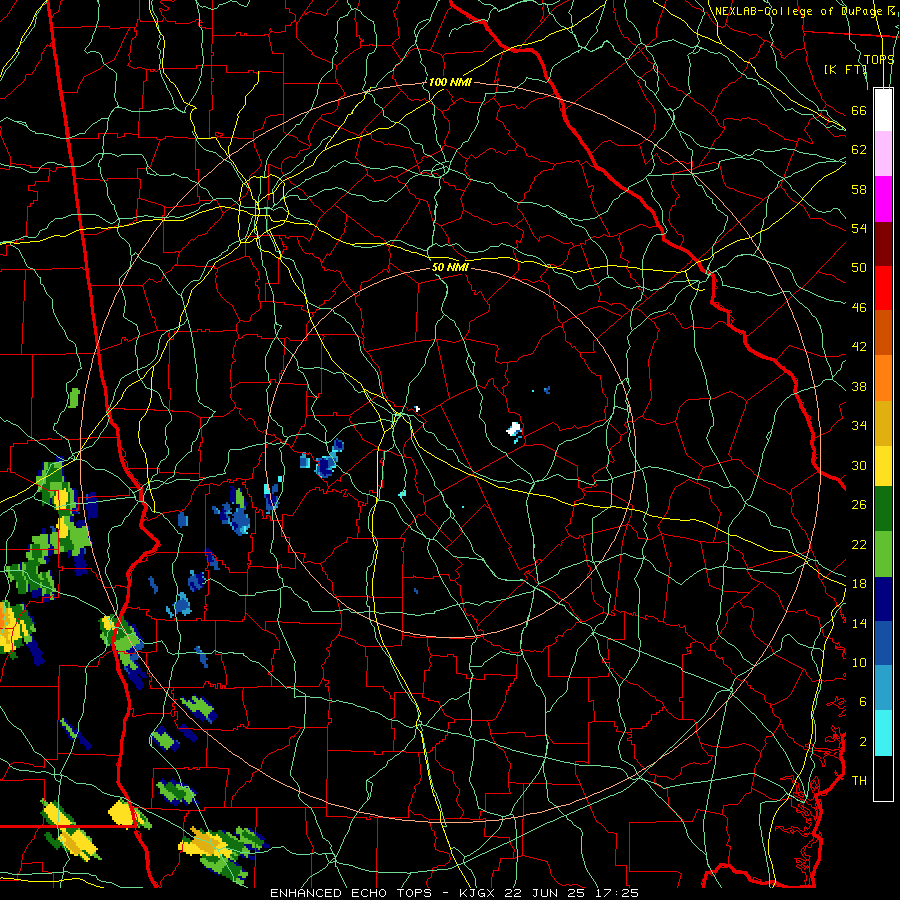Click the legend value '54'
Viewport: 900px width, 900px height.
pos(859,228)
